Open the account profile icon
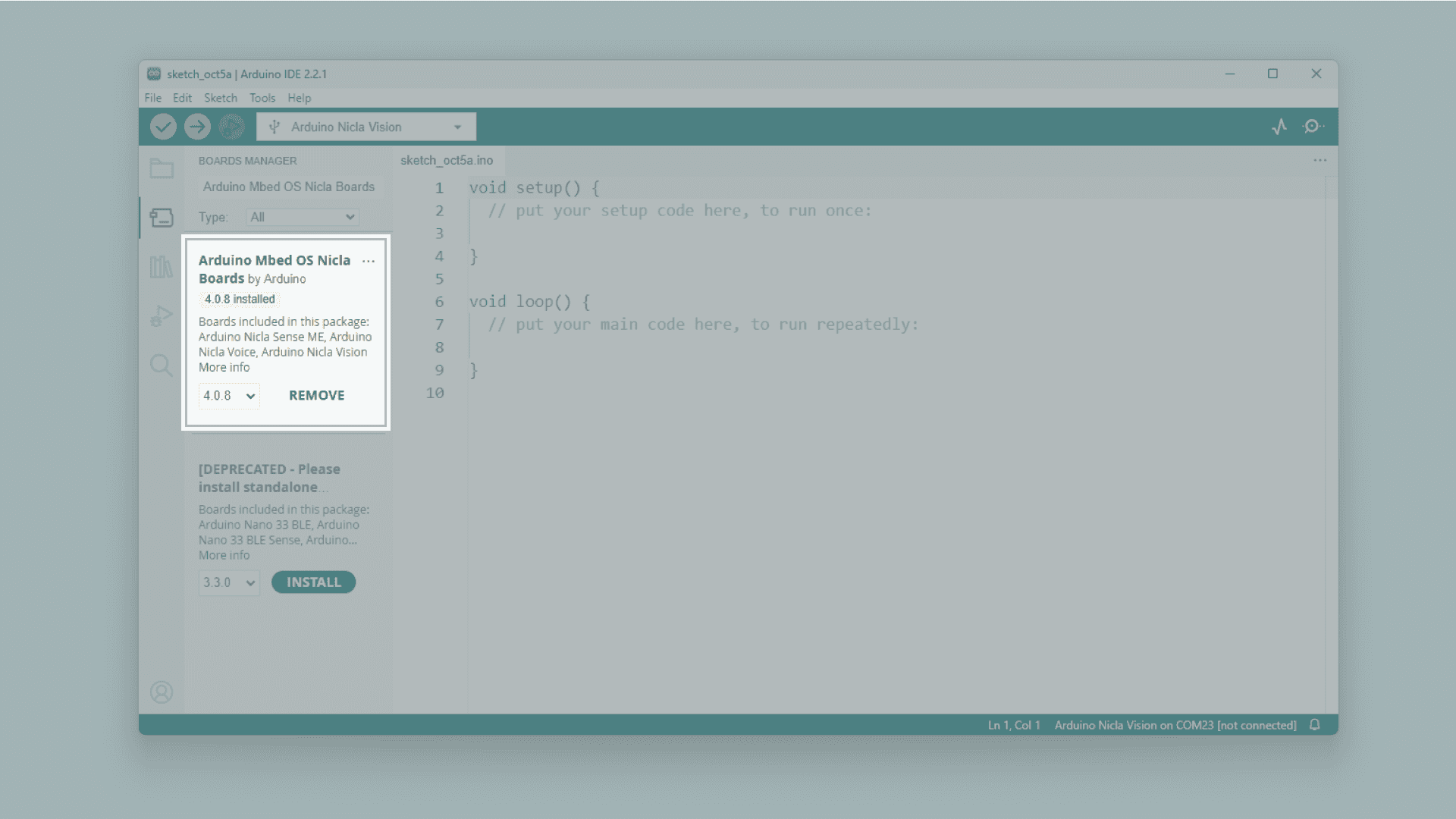Image resolution: width=1456 pixels, height=819 pixels. pos(162,692)
